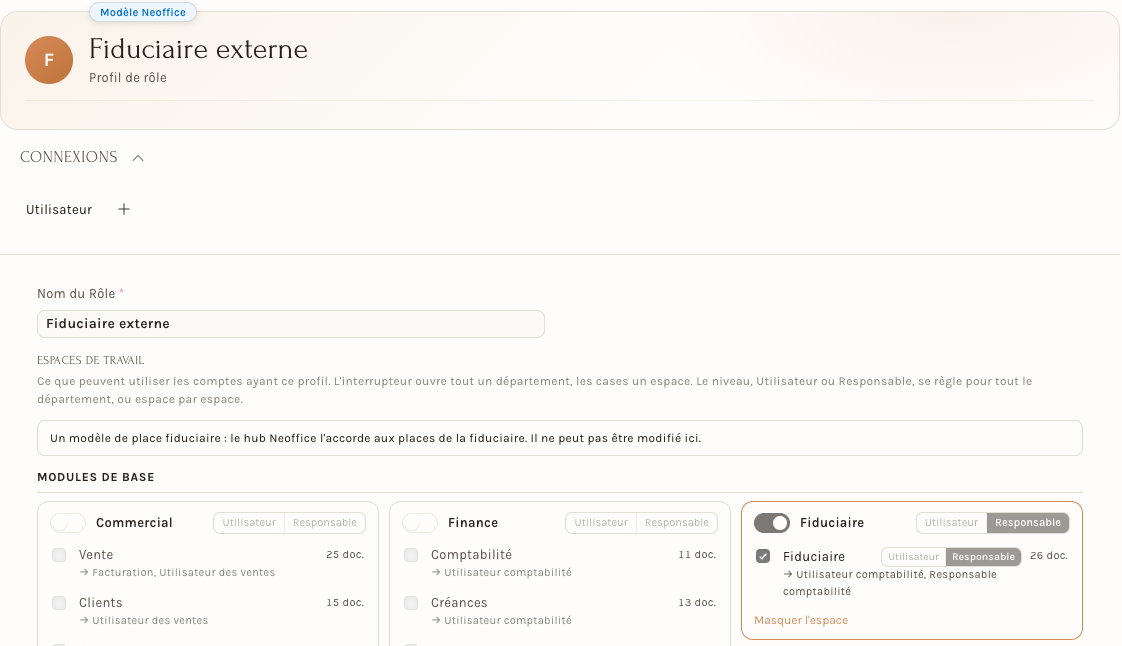This screenshot has height=646, width=1122.
Task: Enable the Commercial department switch
Action: tap(68, 523)
